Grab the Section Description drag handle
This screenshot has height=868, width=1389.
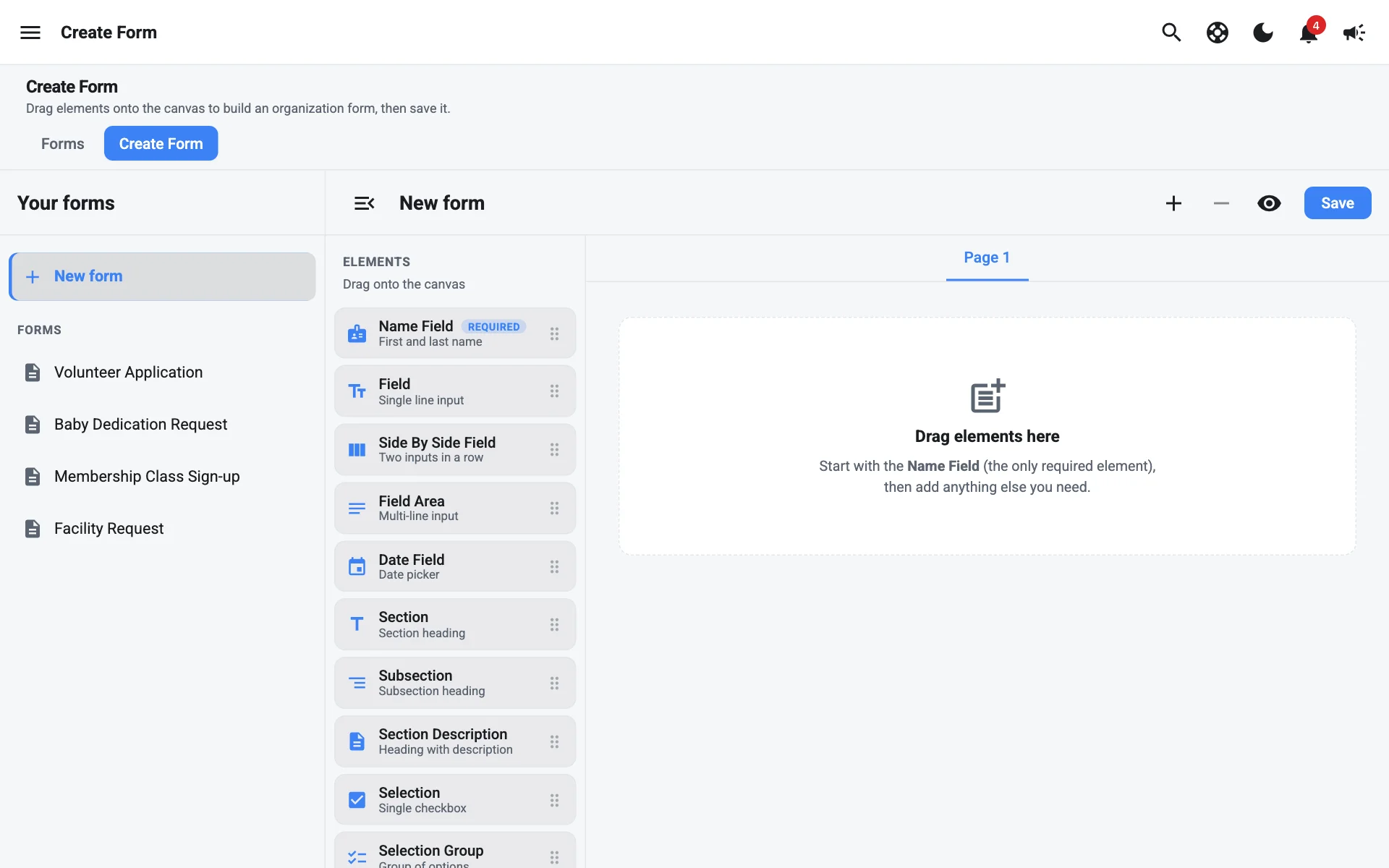(554, 741)
